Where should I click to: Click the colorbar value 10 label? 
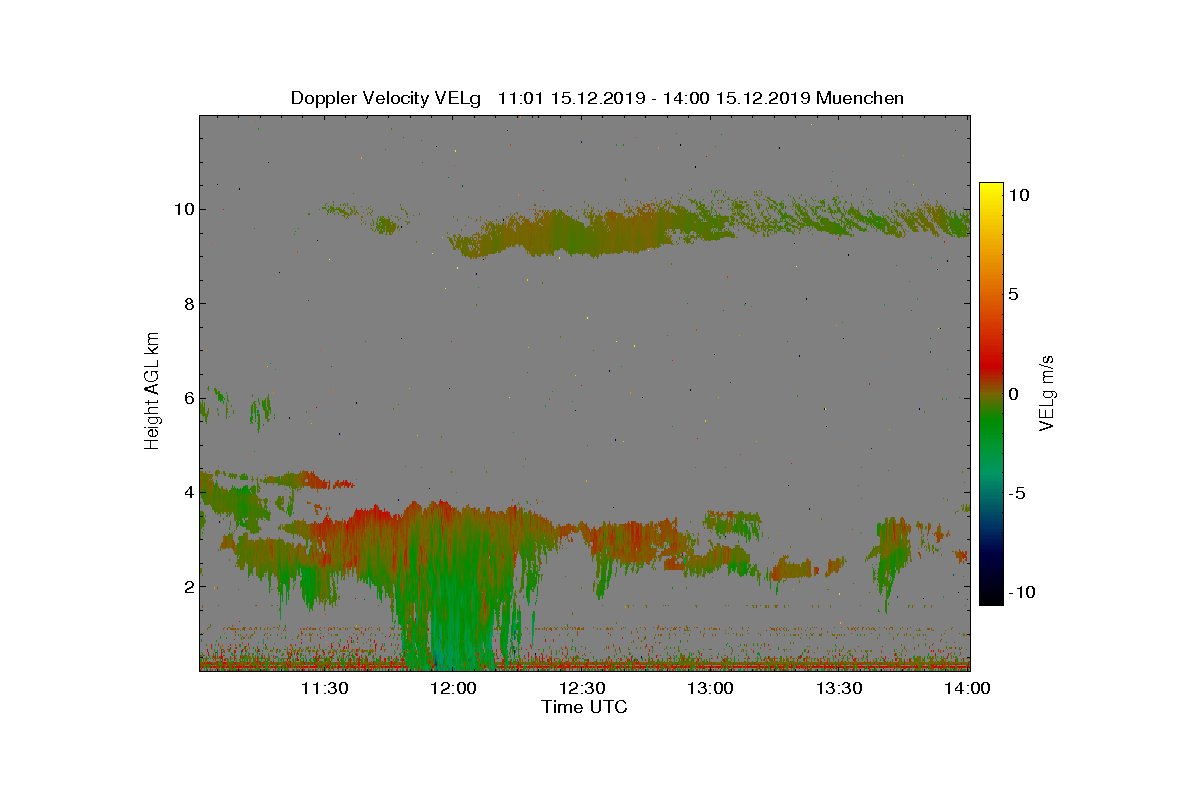point(1018,195)
